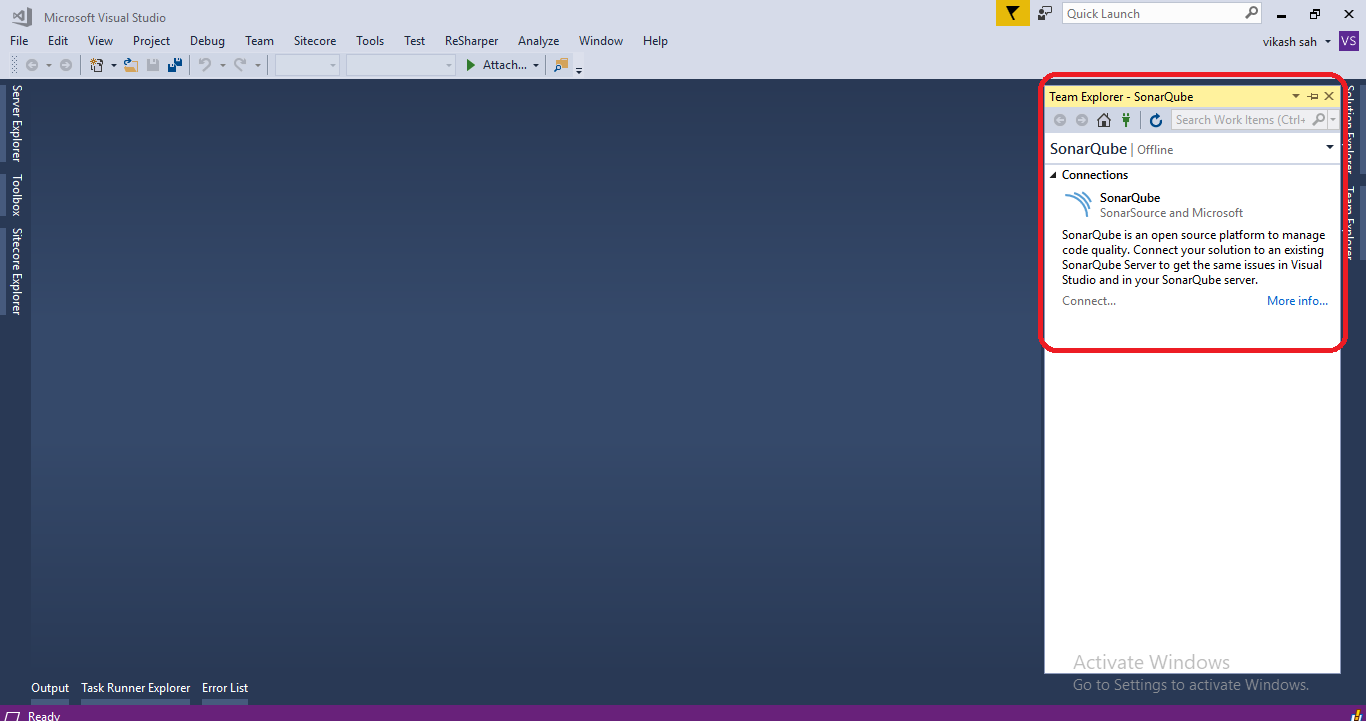Start debugging with the green Attach arrow
1366x721 pixels.
pos(470,64)
